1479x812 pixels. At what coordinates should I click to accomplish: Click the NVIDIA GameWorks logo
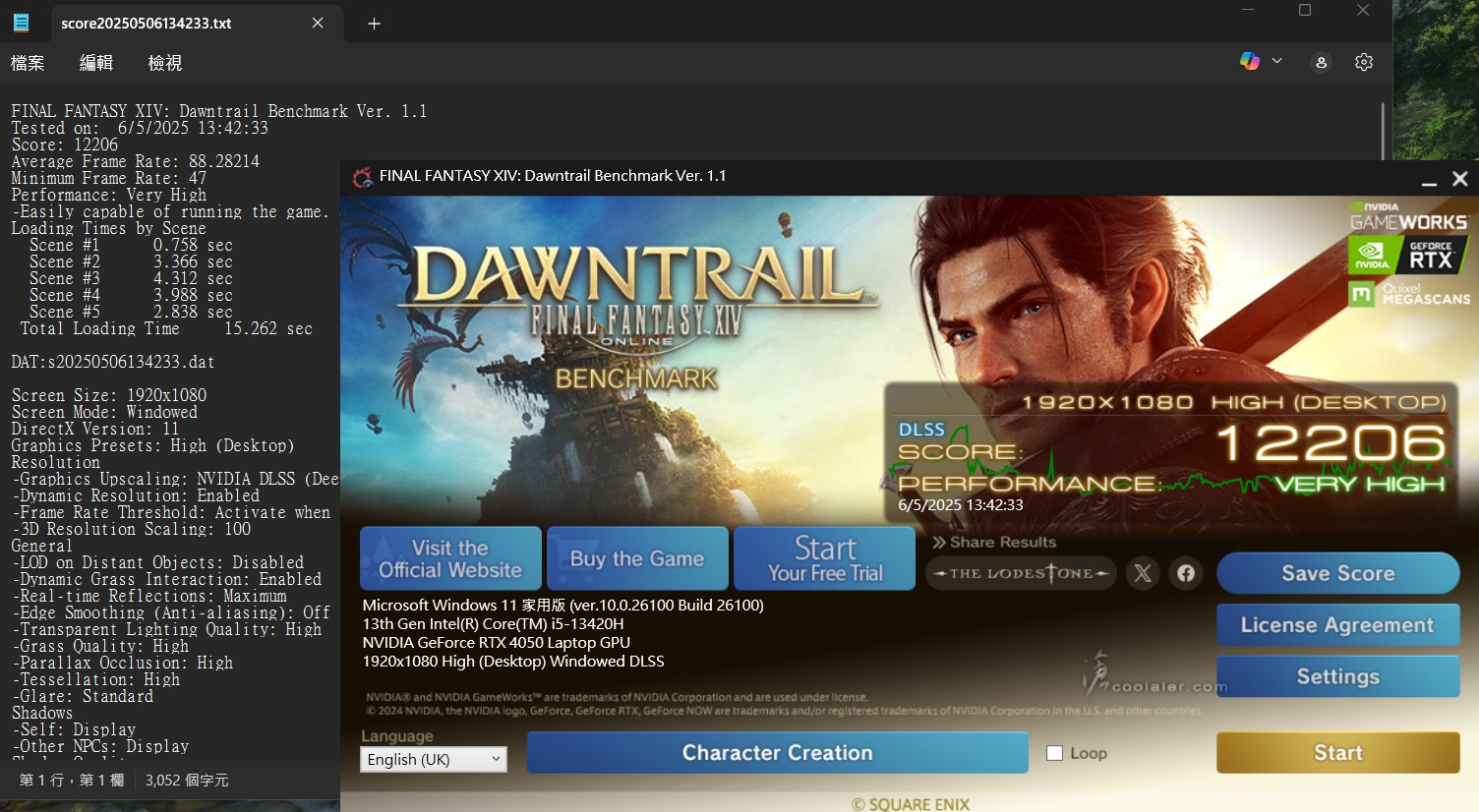[x=1408, y=217]
